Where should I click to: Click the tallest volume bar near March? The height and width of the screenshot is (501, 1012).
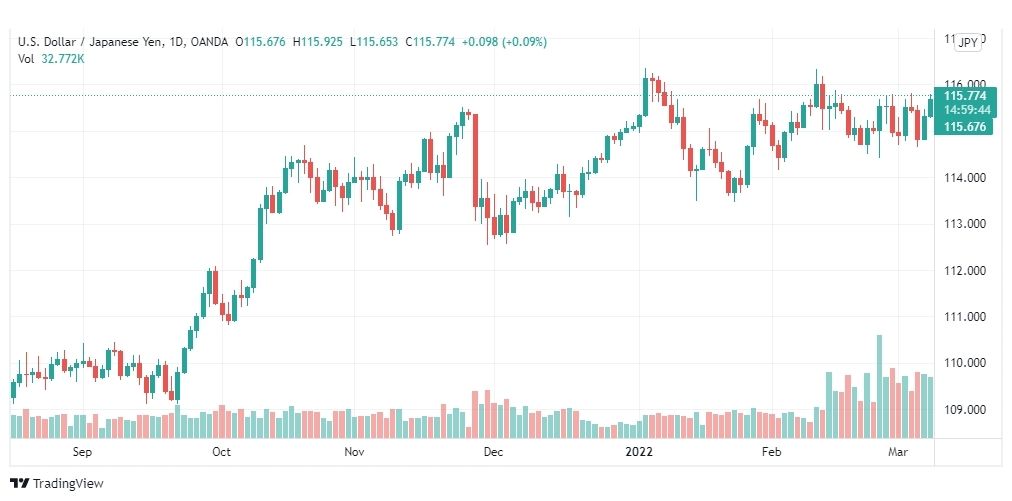[879, 386]
